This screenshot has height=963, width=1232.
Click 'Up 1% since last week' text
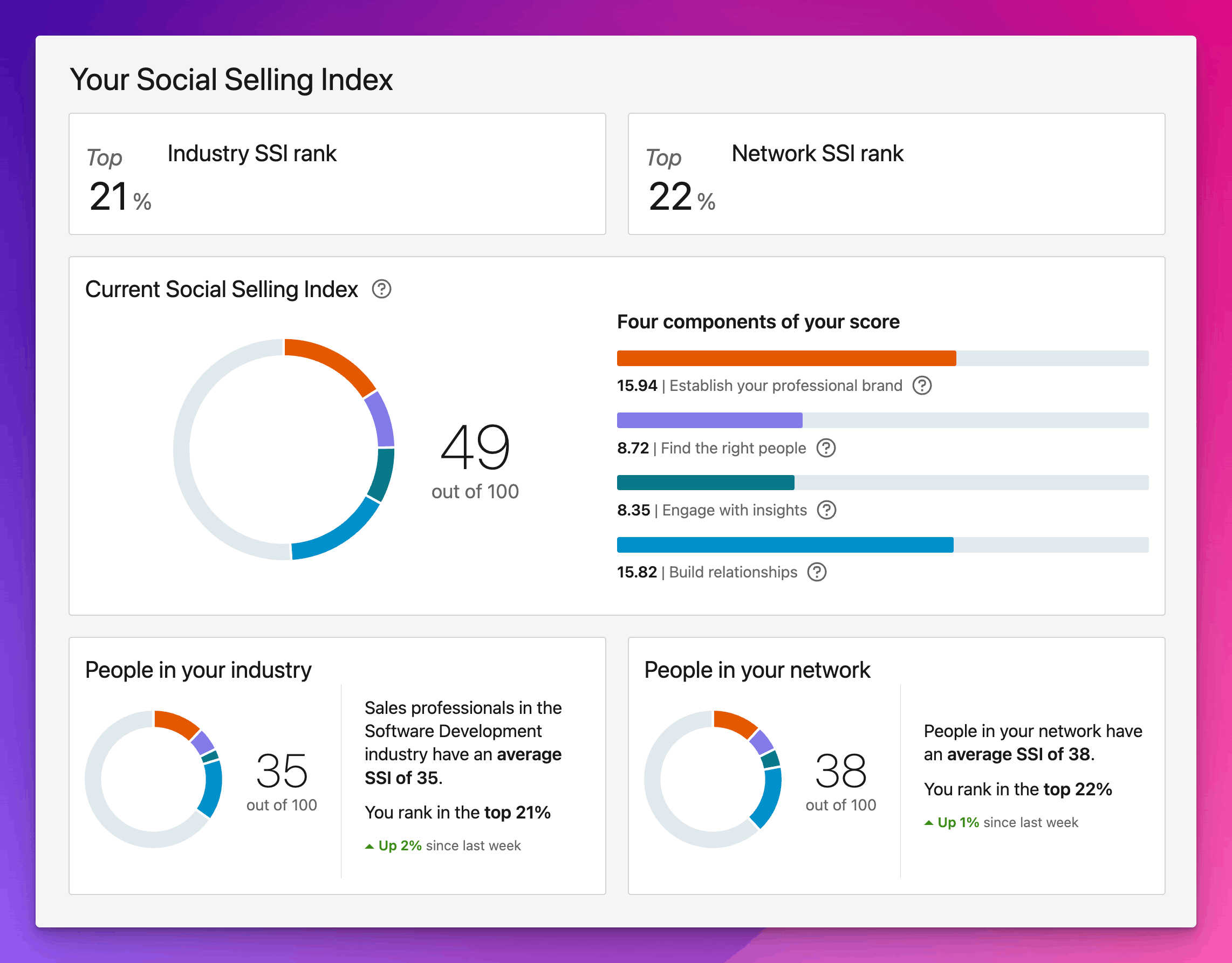pos(1001,823)
